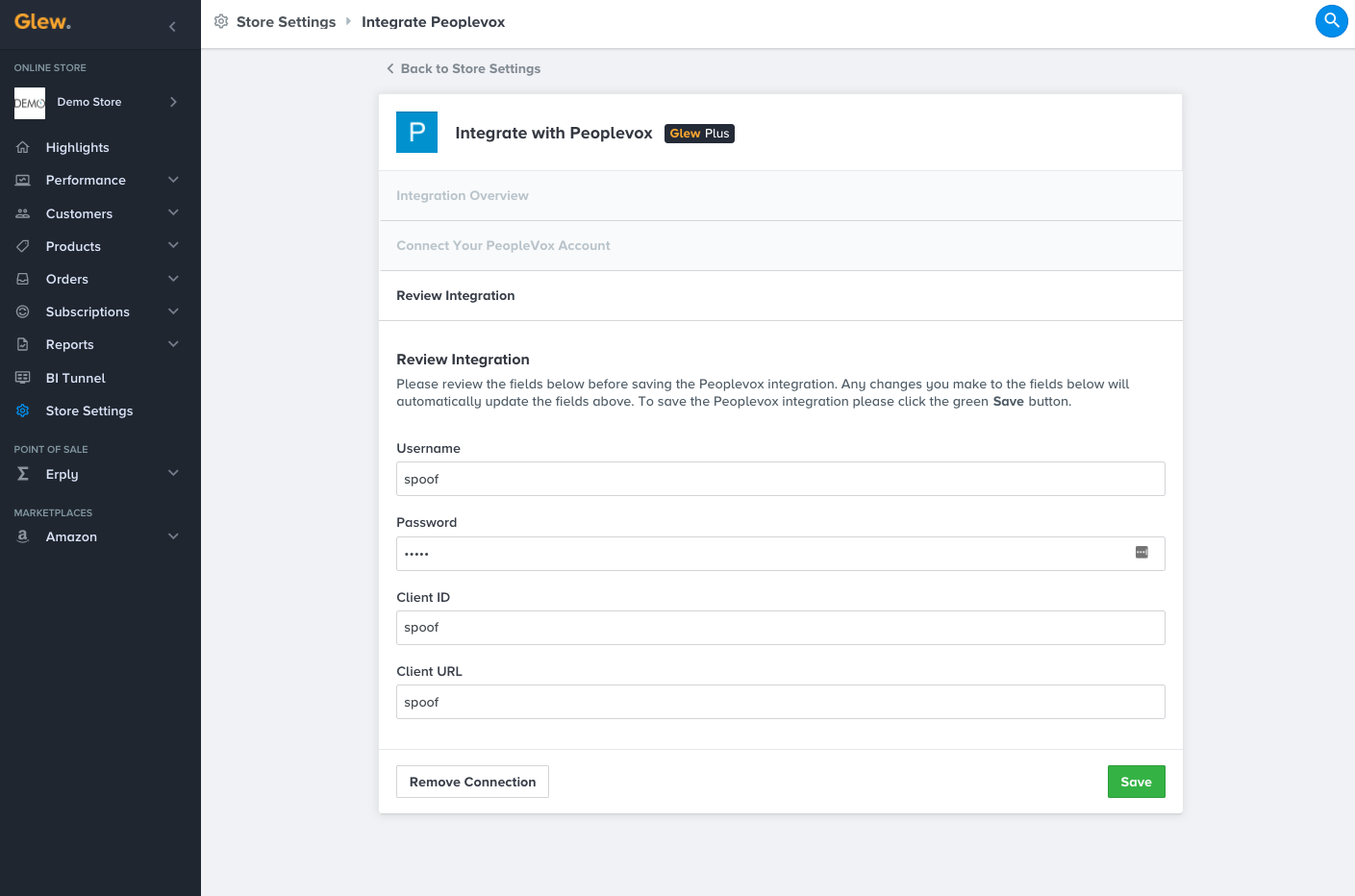Focus the Username input field
The height and width of the screenshot is (896, 1355).
coord(780,479)
